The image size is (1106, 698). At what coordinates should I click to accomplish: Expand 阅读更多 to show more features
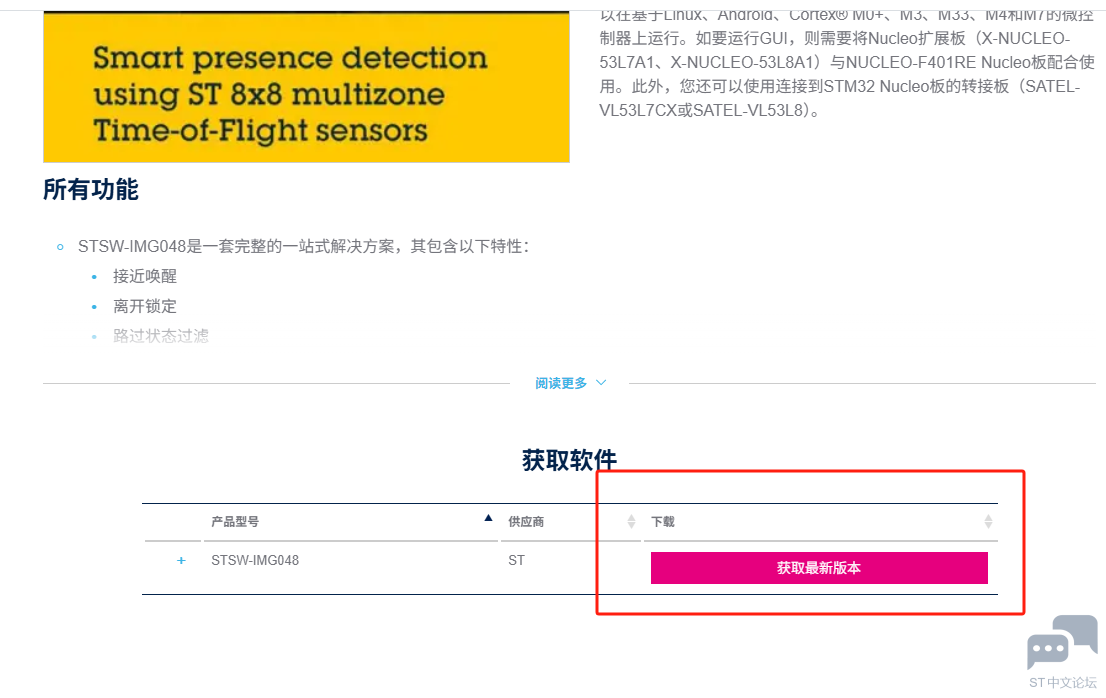click(x=561, y=383)
